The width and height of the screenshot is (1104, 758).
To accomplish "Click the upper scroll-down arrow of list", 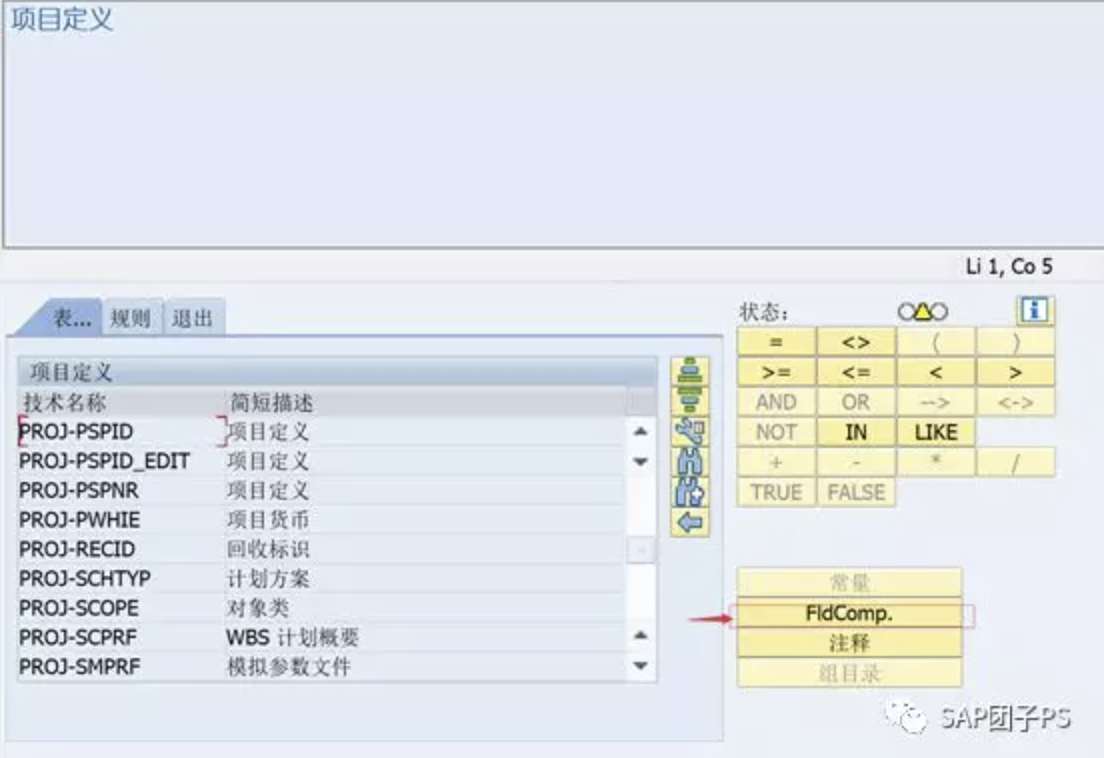I will click(x=641, y=462).
